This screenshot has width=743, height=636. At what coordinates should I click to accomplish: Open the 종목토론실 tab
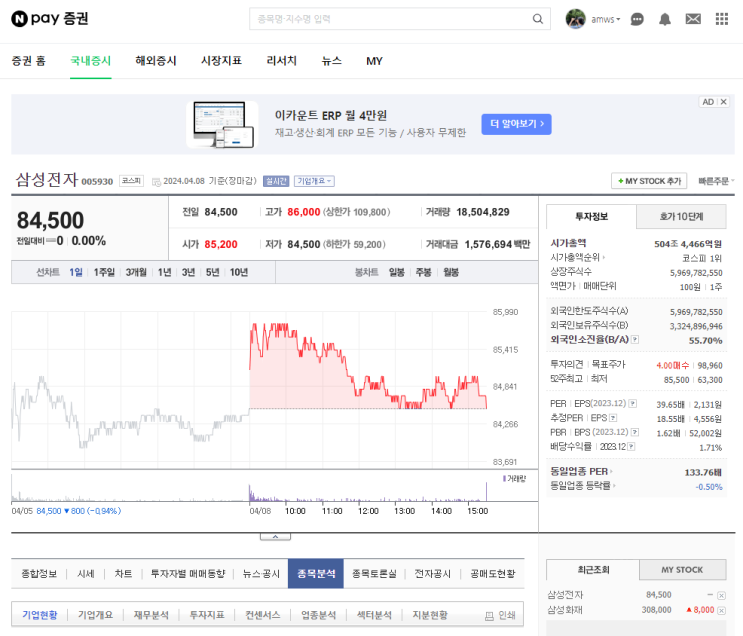(x=374, y=574)
